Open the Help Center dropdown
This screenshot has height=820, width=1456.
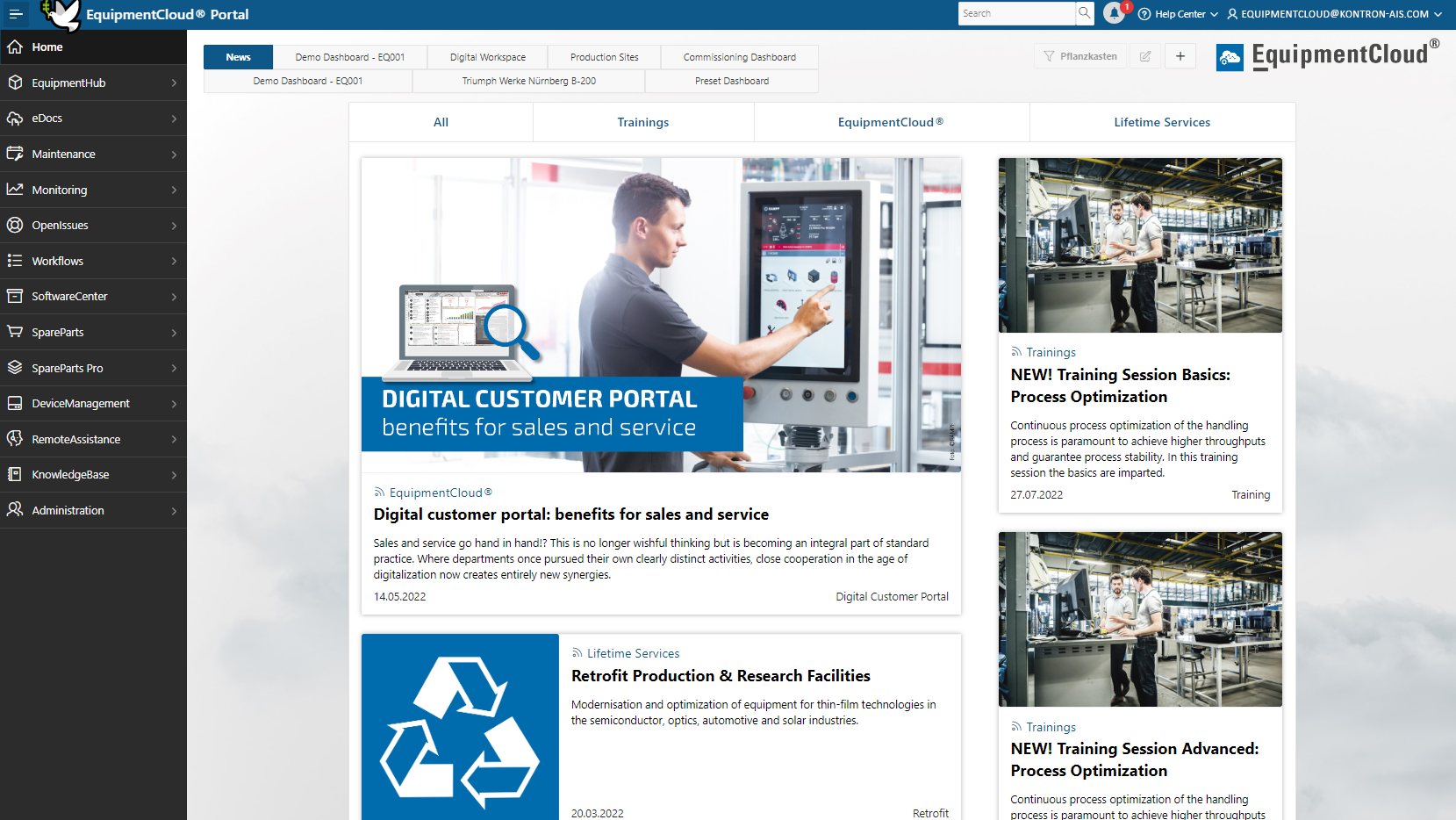[1178, 14]
